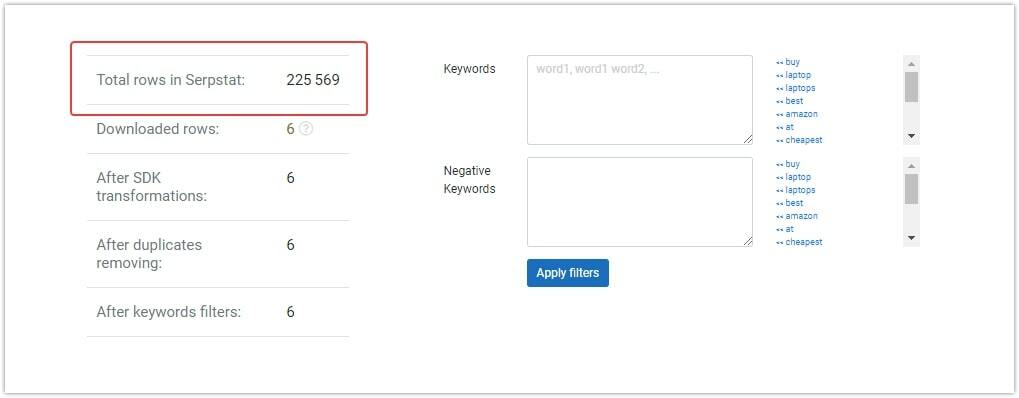Add 'cheapest' to Keywords list

click(799, 140)
